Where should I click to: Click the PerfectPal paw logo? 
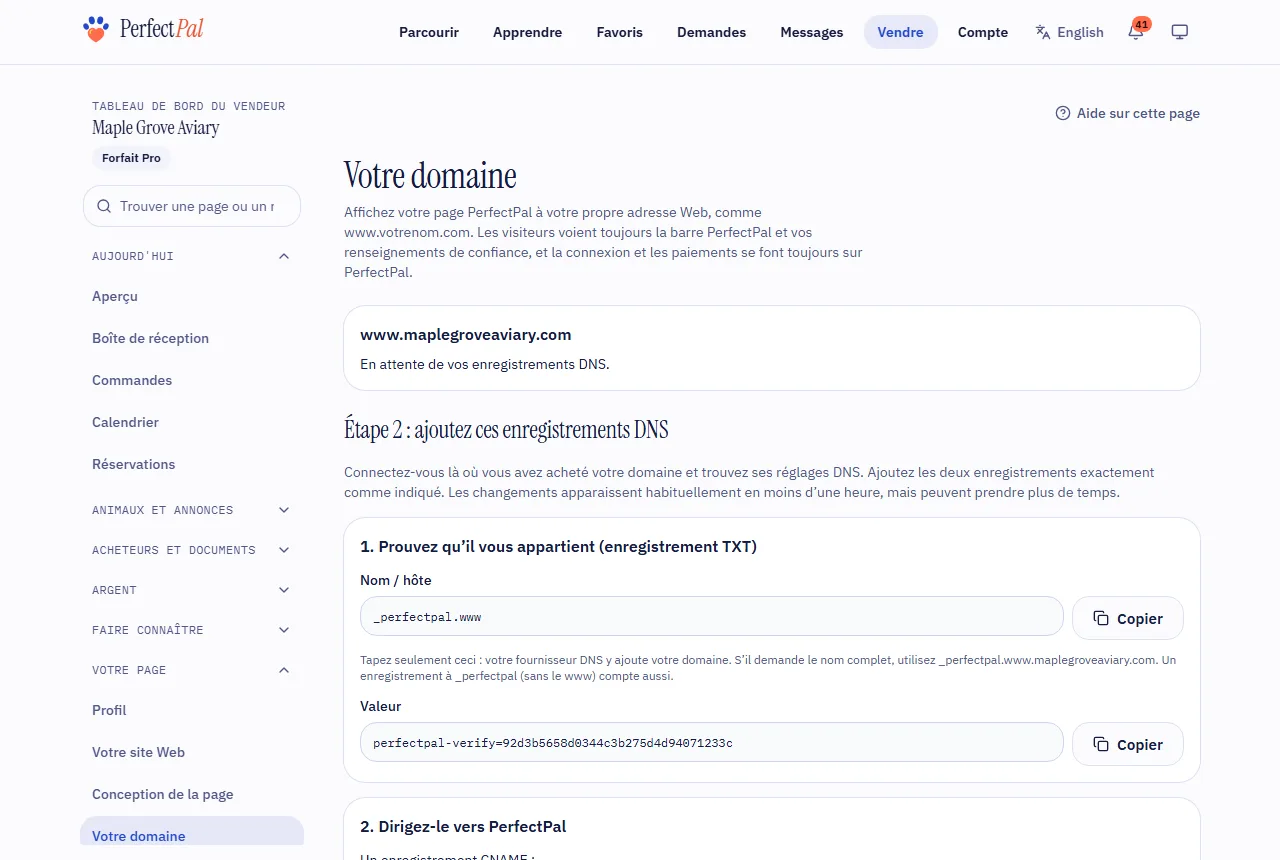[95, 29]
